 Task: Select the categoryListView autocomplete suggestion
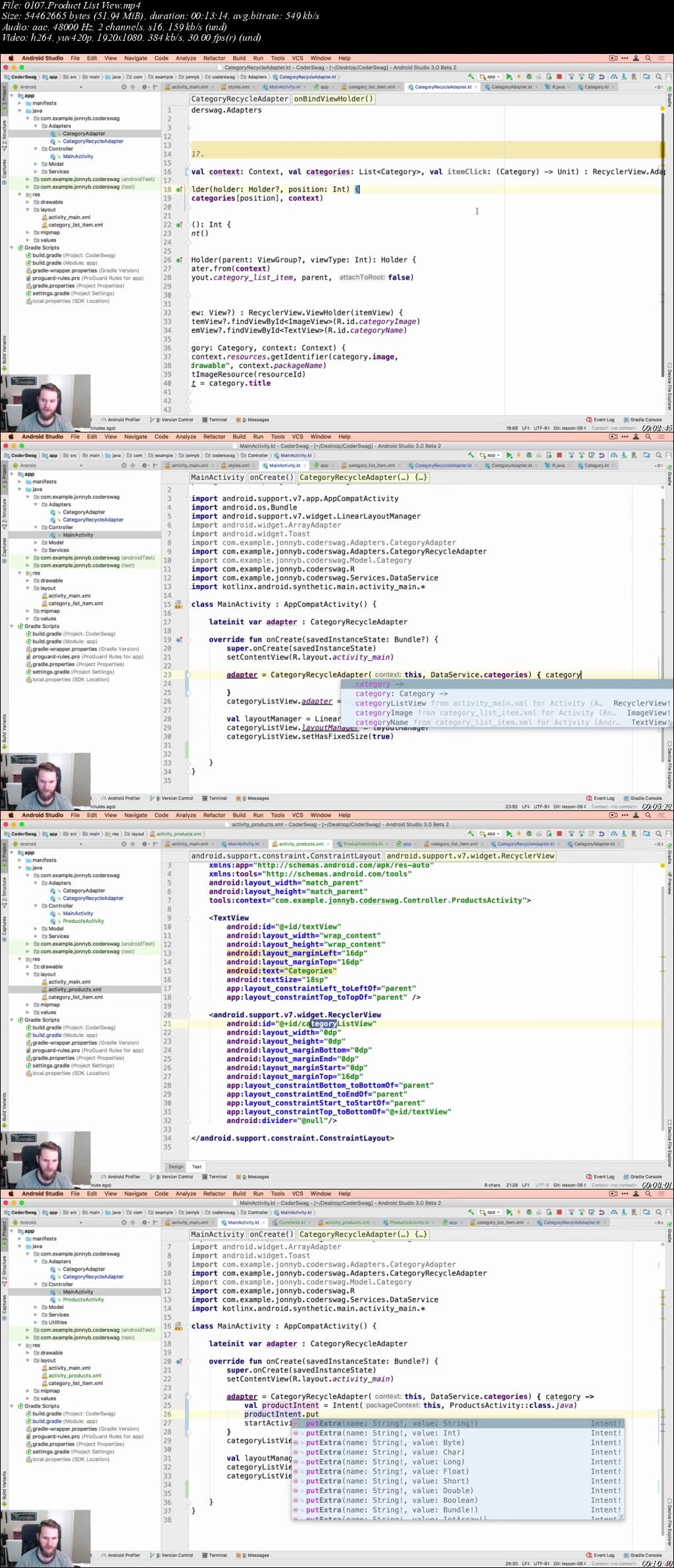click(507, 703)
